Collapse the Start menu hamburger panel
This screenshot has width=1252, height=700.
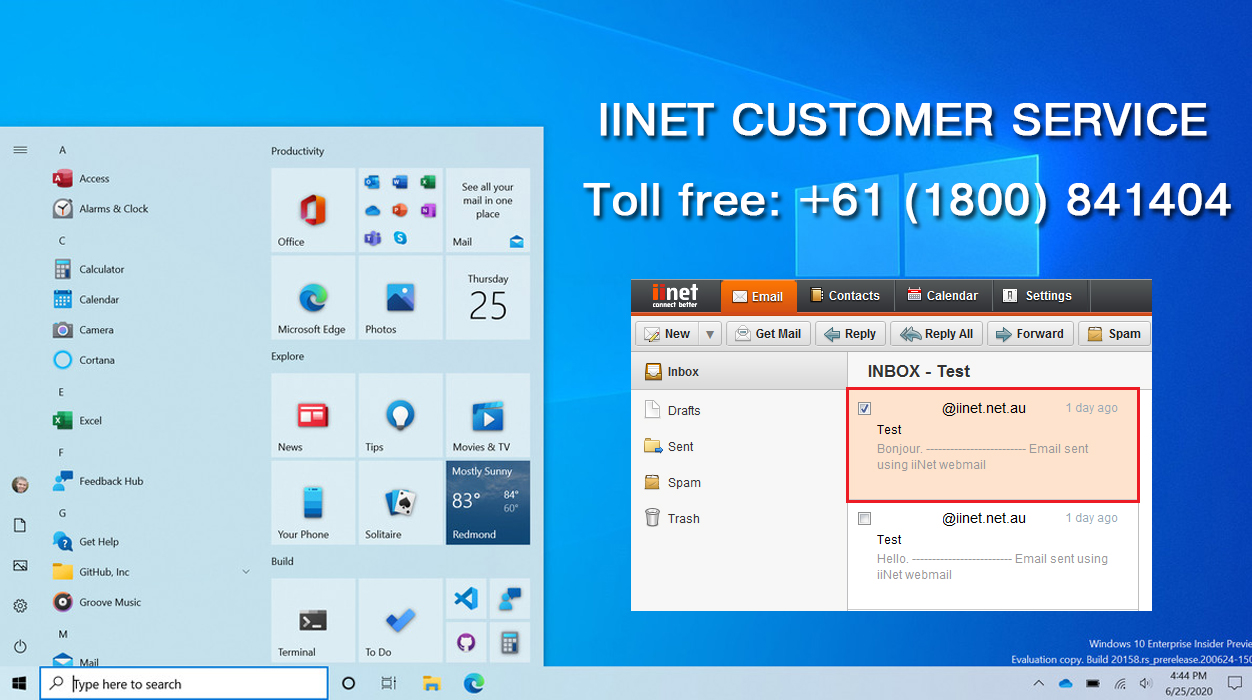click(x=20, y=149)
